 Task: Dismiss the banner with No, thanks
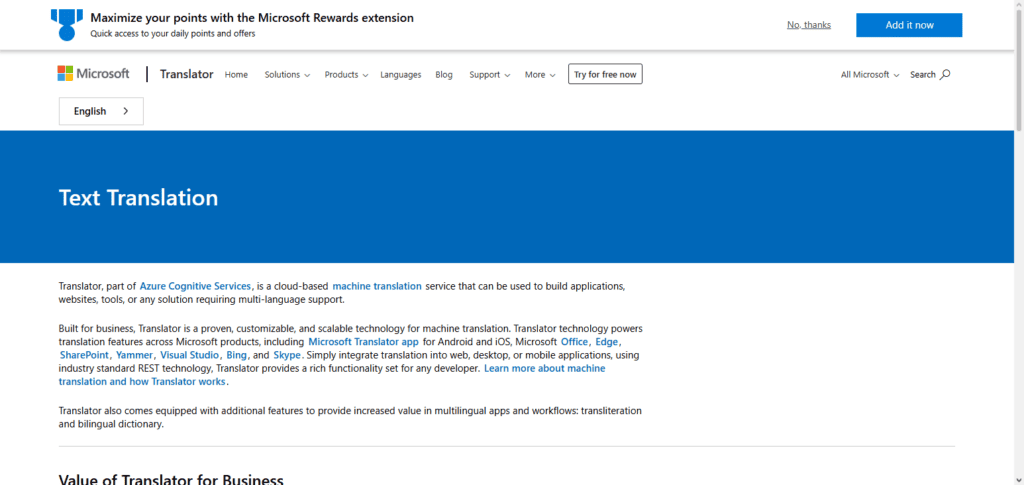pyautogui.click(x=808, y=25)
